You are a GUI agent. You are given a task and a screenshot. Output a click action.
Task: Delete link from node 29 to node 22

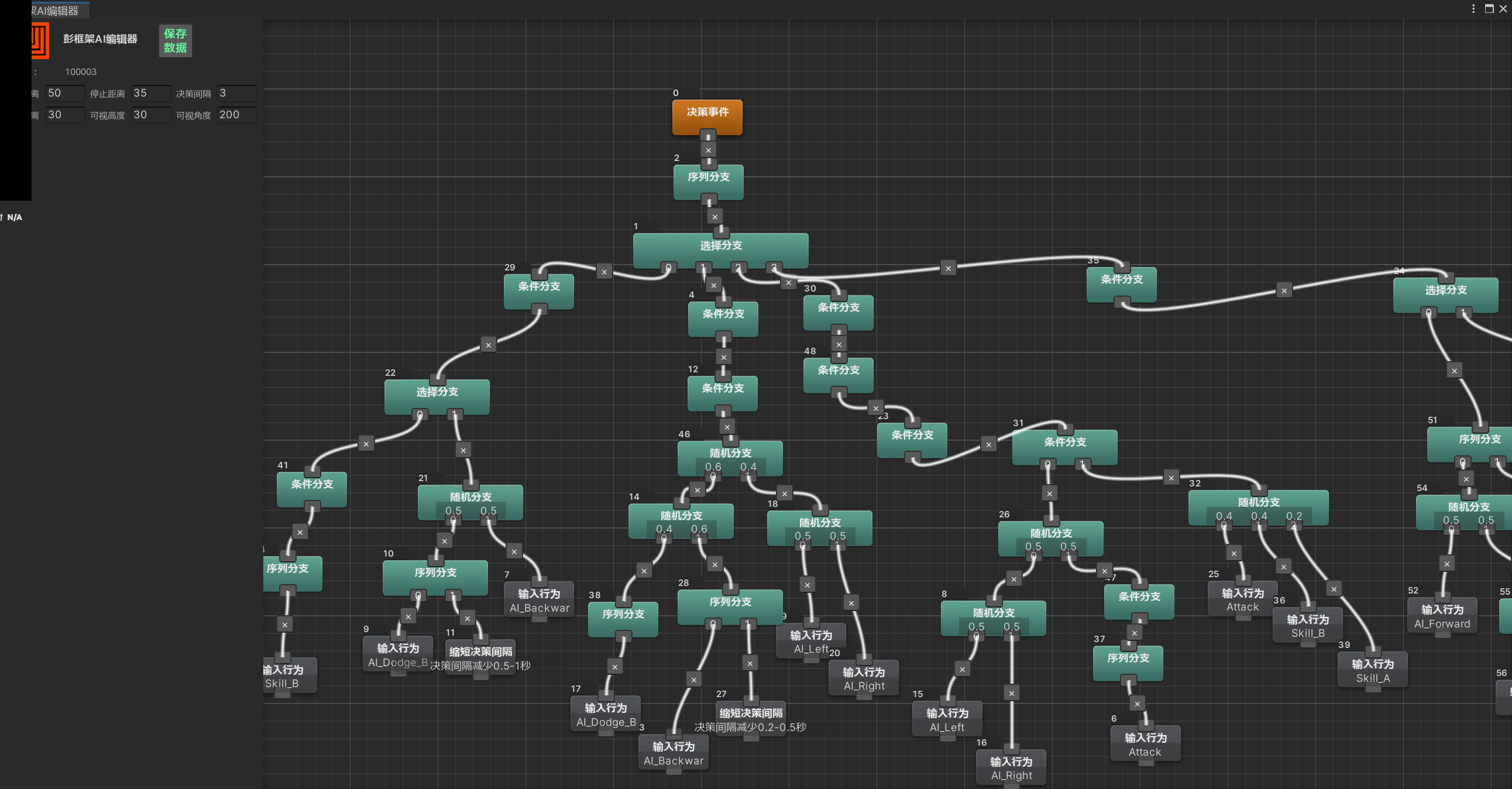click(x=489, y=345)
